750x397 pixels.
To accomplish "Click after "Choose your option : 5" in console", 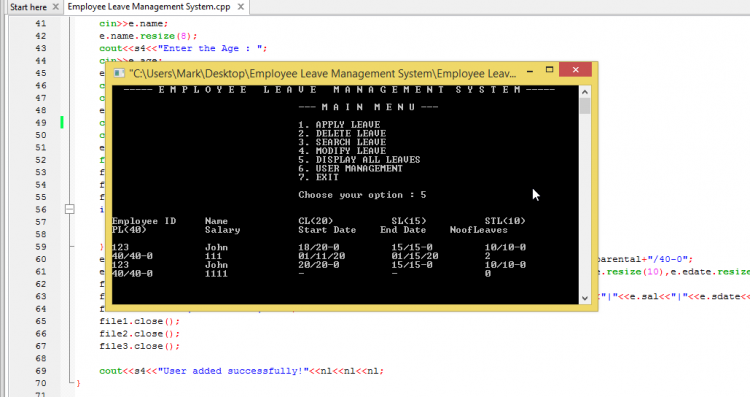I will (429, 195).
